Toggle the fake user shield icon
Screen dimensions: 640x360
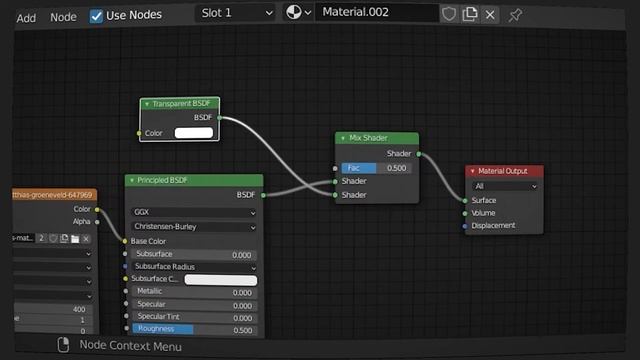click(x=449, y=14)
